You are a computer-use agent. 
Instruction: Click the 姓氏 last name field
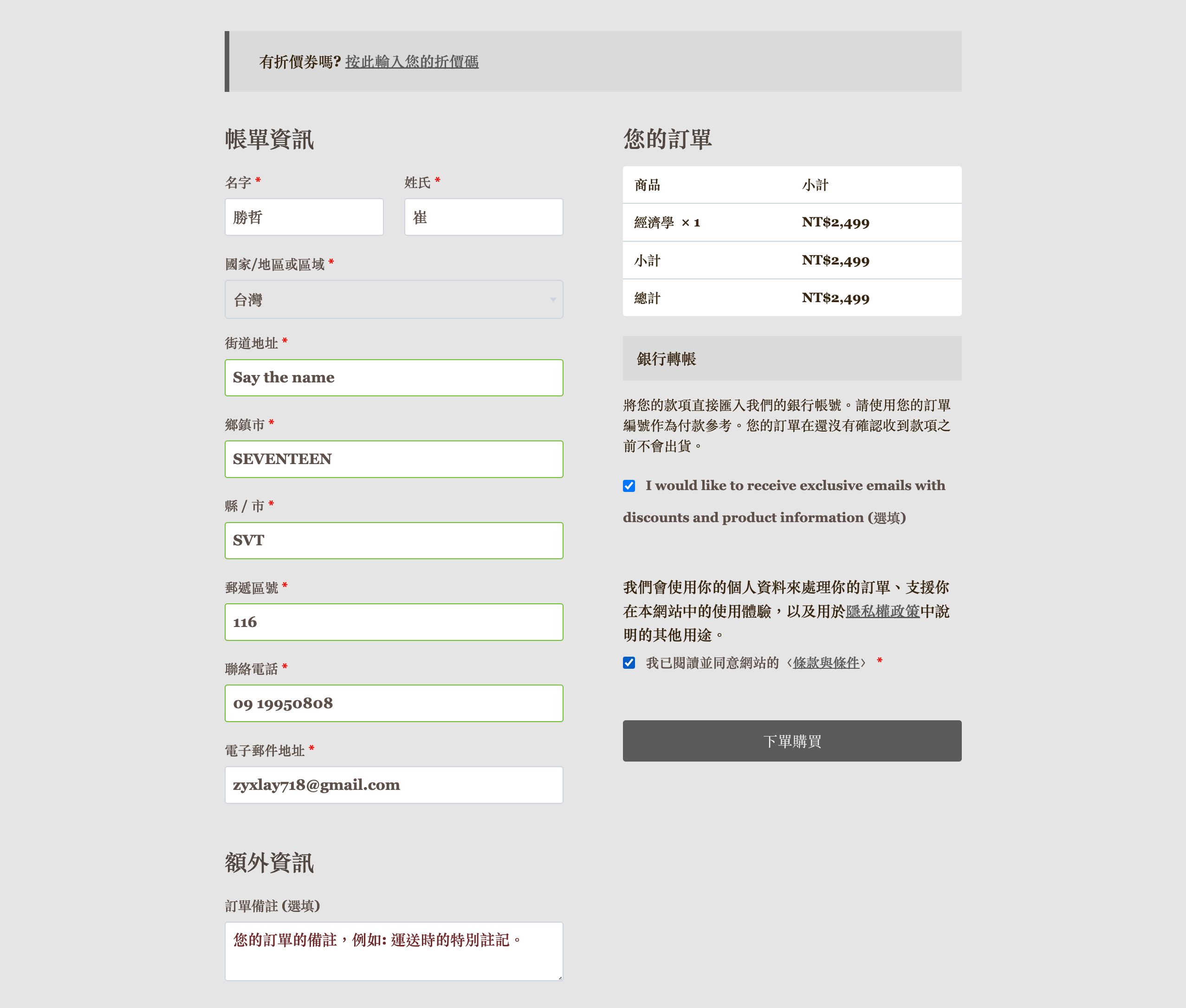pos(484,217)
